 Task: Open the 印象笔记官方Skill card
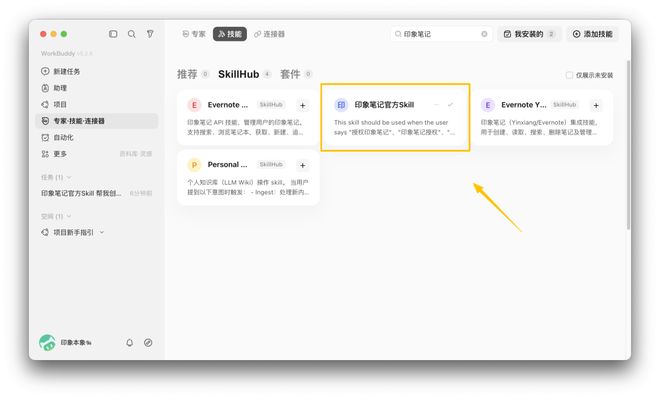[395, 117]
